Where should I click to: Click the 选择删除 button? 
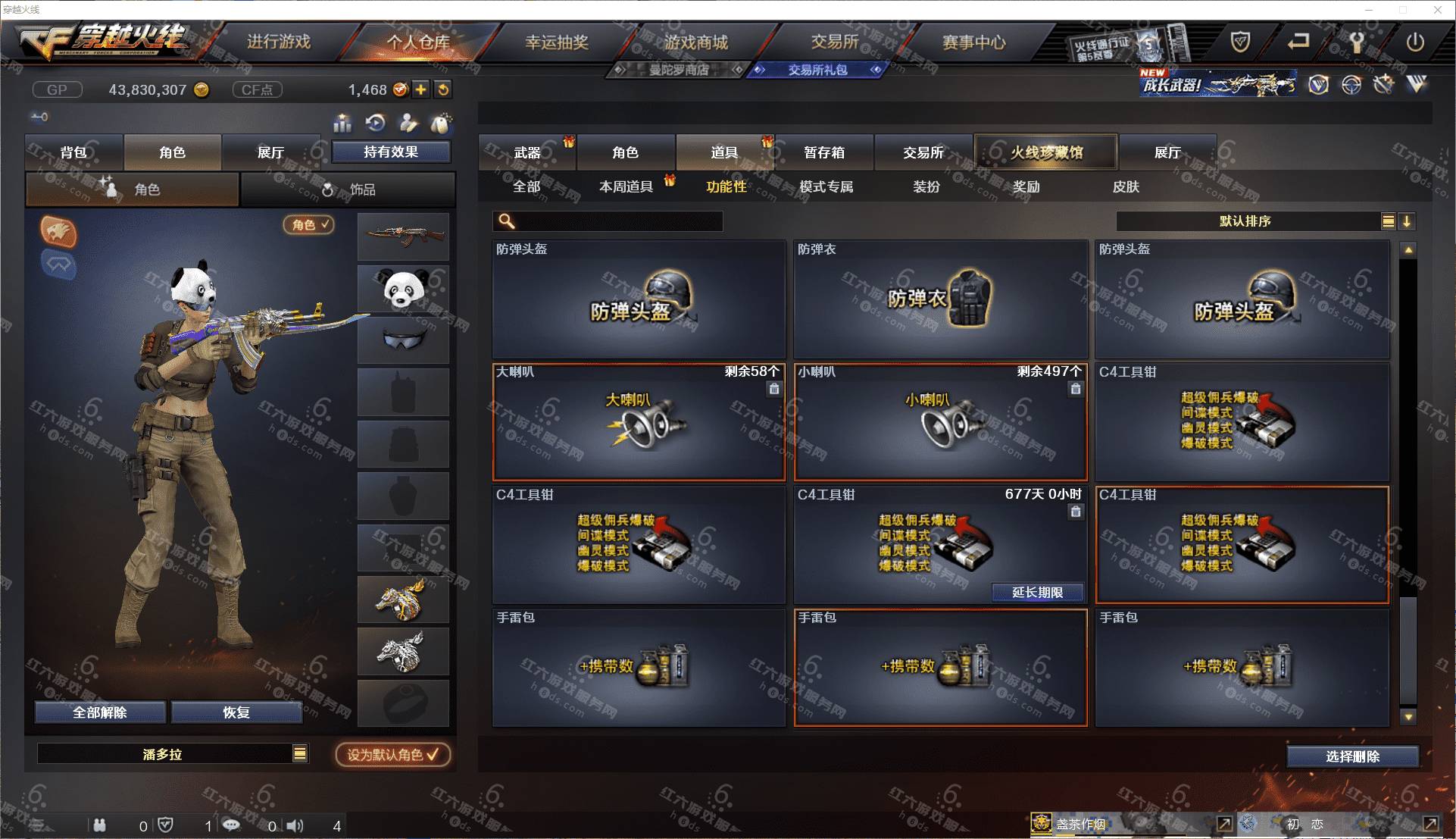click(x=1353, y=756)
